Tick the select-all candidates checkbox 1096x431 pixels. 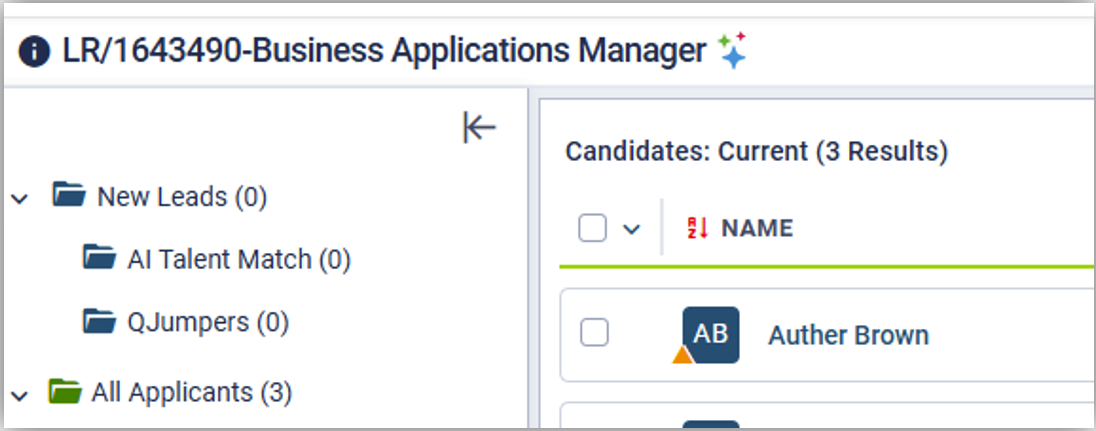point(593,228)
